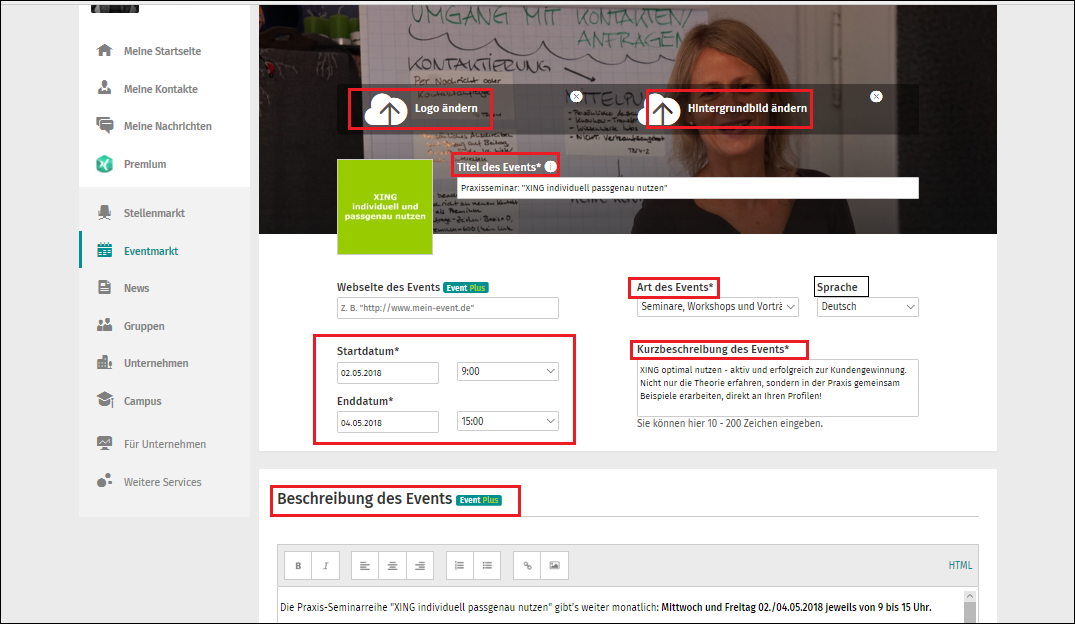Image resolution: width=1075 pixels, height=624 pixels.
Task: Click the Eventmarkt calendar icon
Action: click(x=104, y=250)
